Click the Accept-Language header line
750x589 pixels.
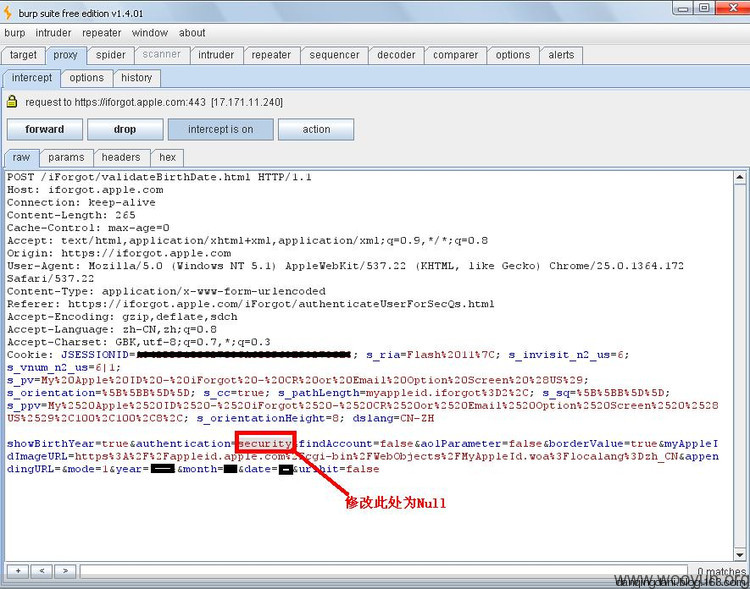[x=111, y=330]
